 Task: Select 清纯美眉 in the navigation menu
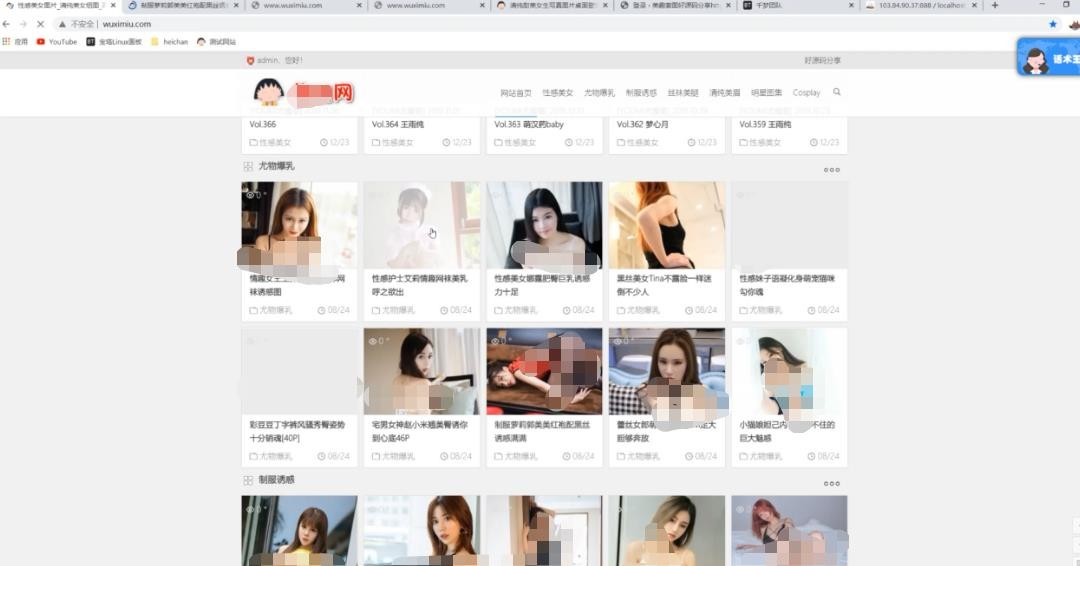[725, 93]
